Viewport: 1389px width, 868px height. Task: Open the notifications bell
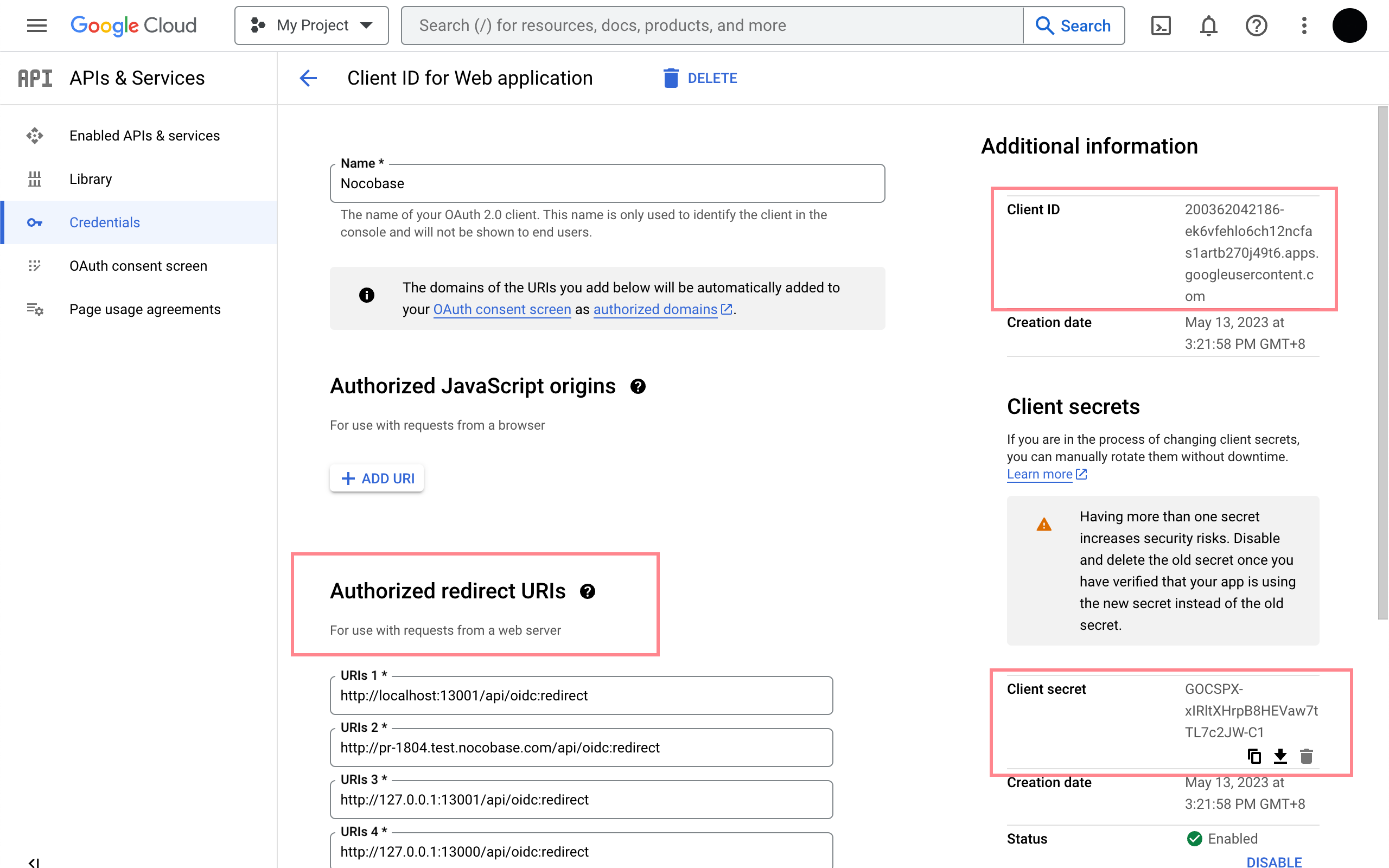[x=1208, y=25]
